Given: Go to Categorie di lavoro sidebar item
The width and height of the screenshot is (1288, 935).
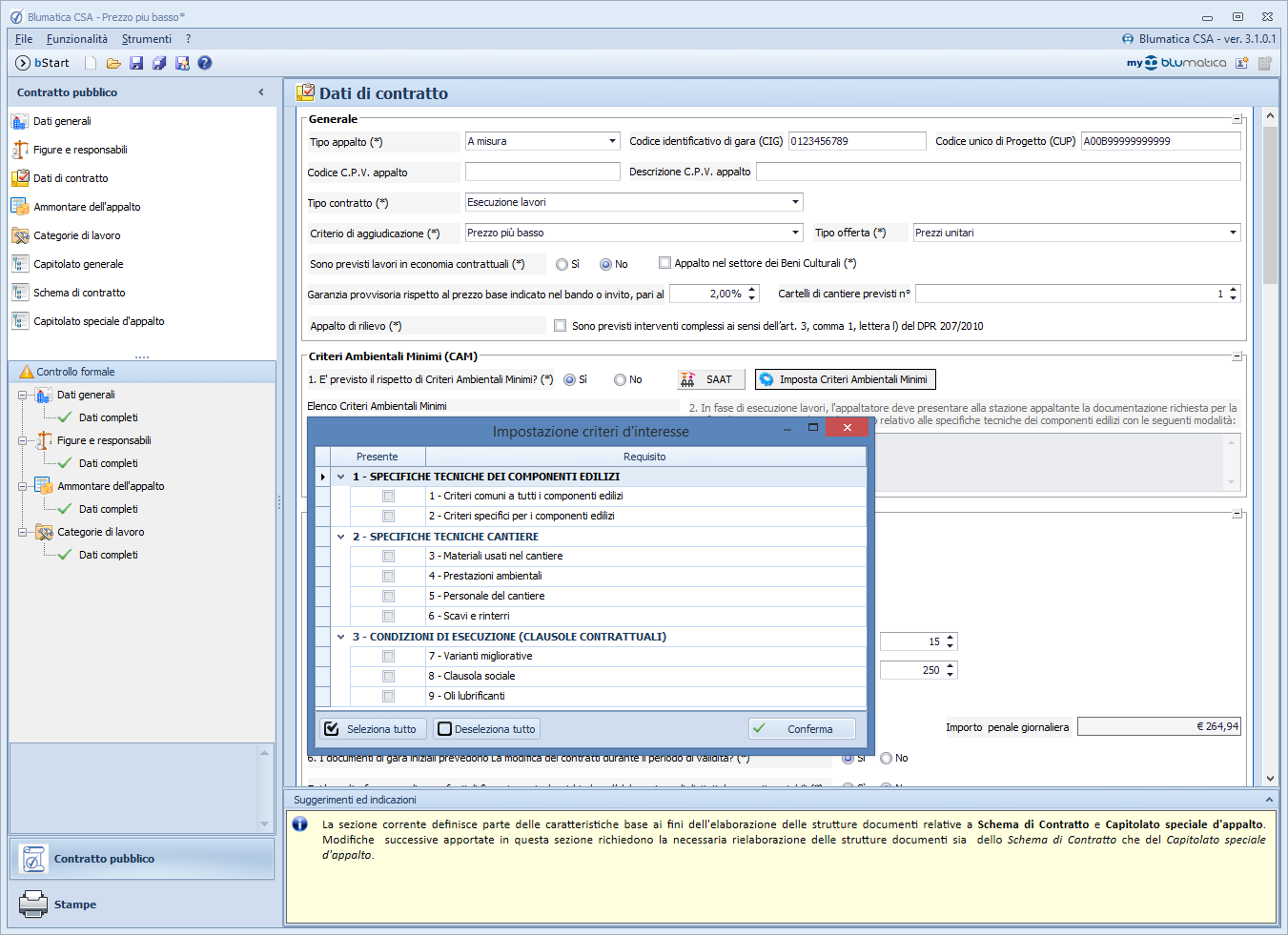Looking at the screenshot, I should click(76, 235).
